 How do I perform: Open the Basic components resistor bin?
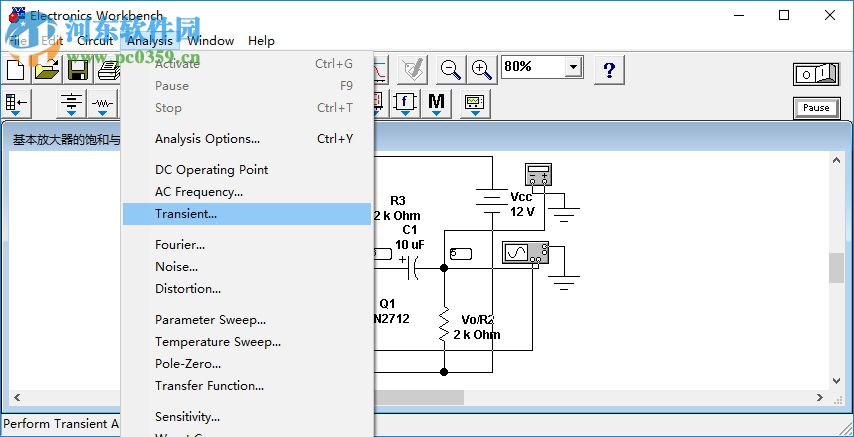(103, 104)
